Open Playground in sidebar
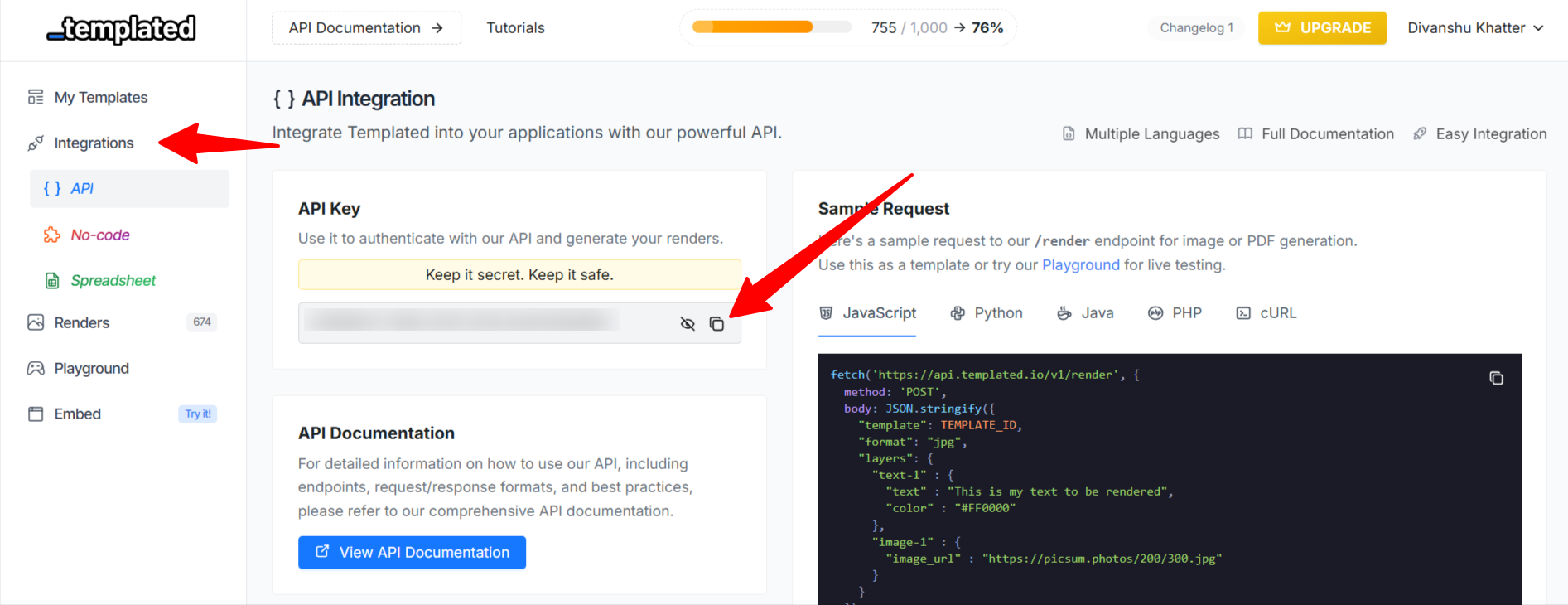Viewport: 1568px width, 605px height. click(92, 369)
